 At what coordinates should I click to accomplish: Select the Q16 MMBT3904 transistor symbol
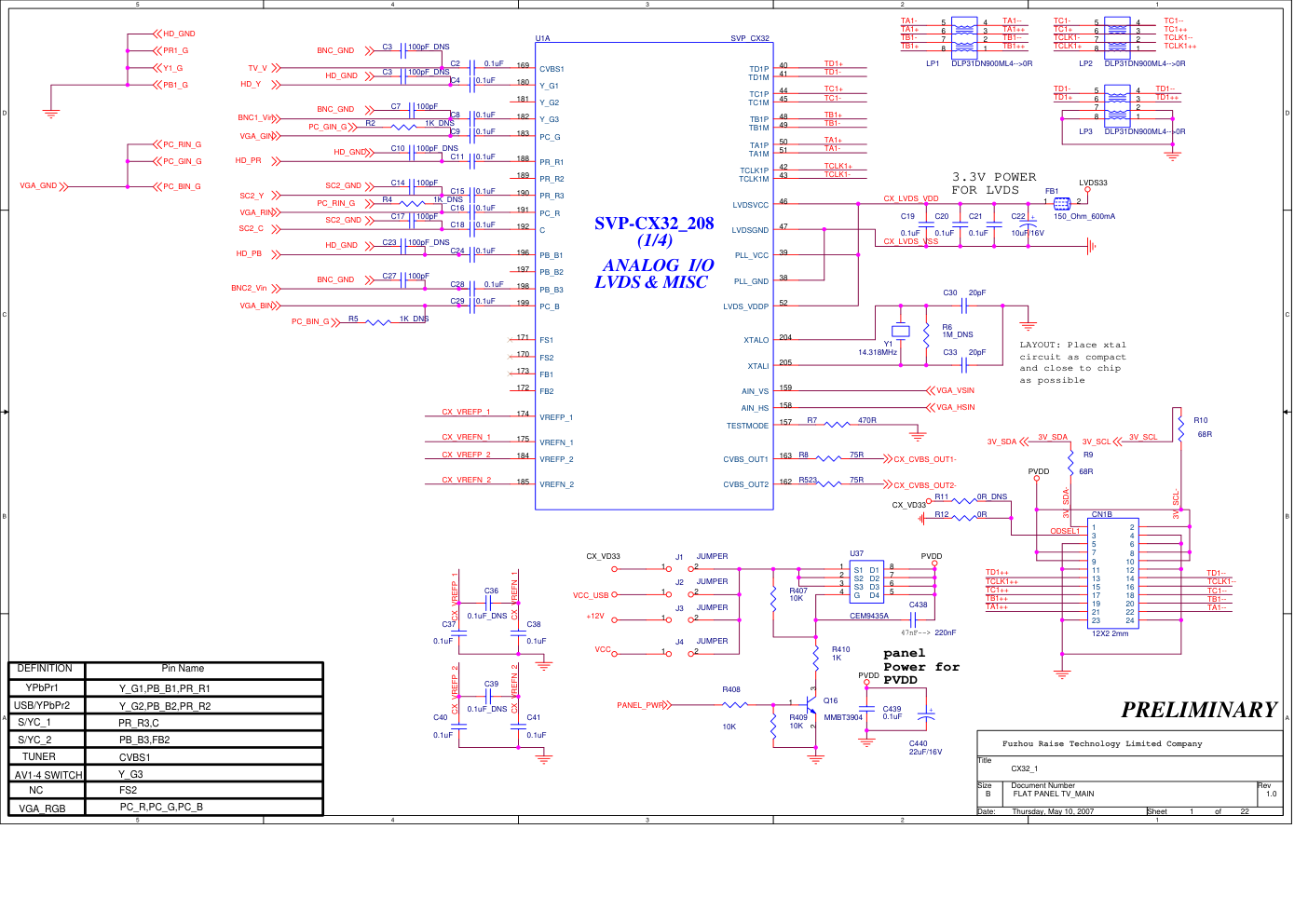[811, 704]
